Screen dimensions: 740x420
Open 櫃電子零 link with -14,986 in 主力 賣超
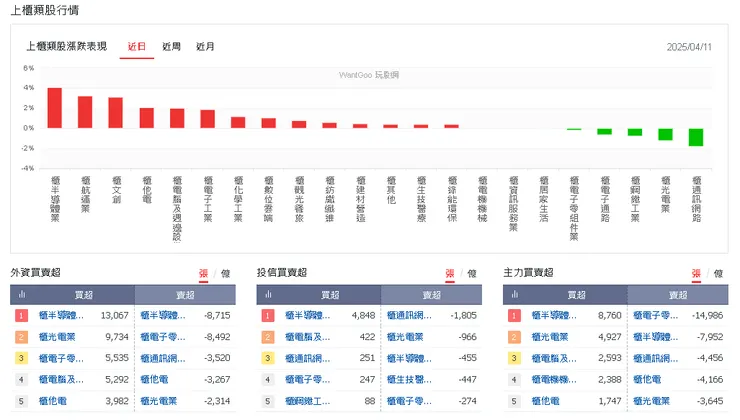(x=656, y=315)
